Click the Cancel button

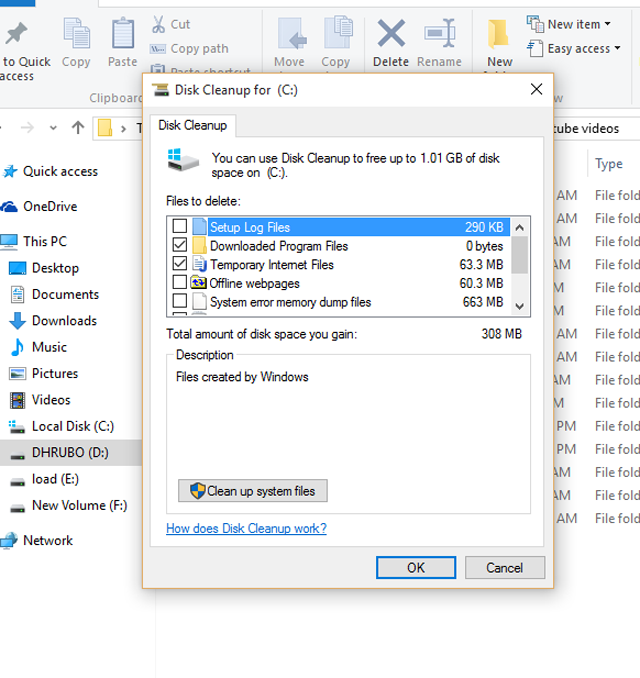pyautogui.click(x=505, y=567)
